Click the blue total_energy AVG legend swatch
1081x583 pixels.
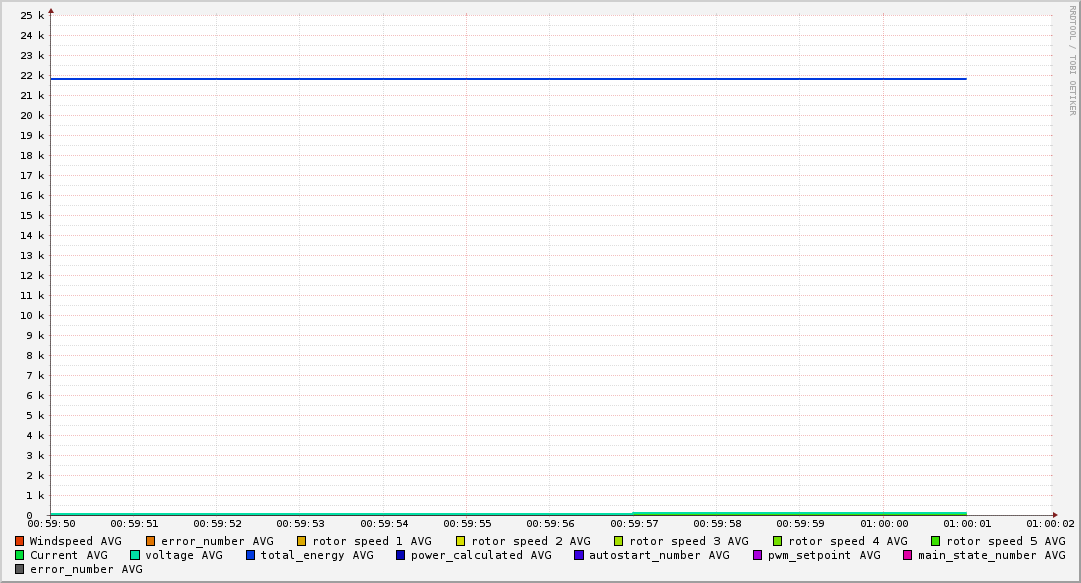click(251, 555)
